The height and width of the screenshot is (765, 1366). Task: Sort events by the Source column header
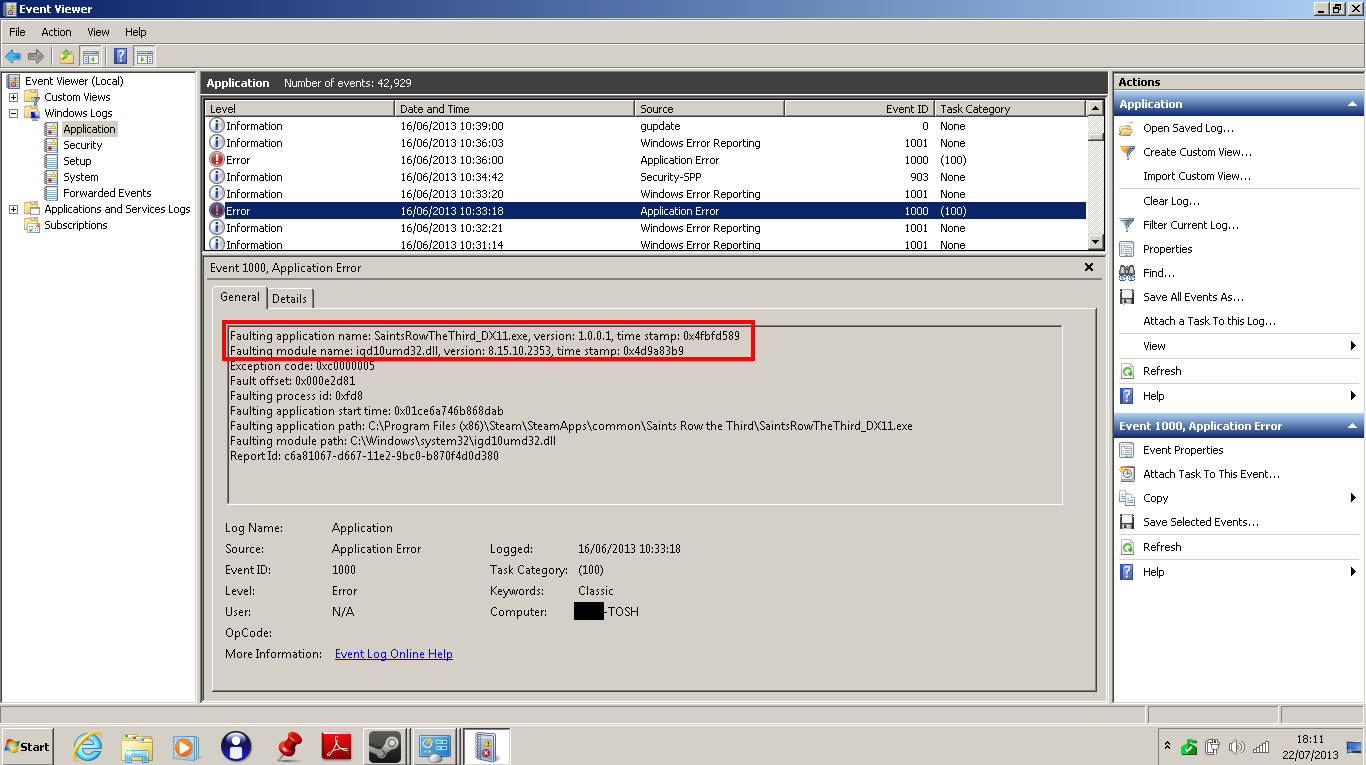[x=710, y=109]
